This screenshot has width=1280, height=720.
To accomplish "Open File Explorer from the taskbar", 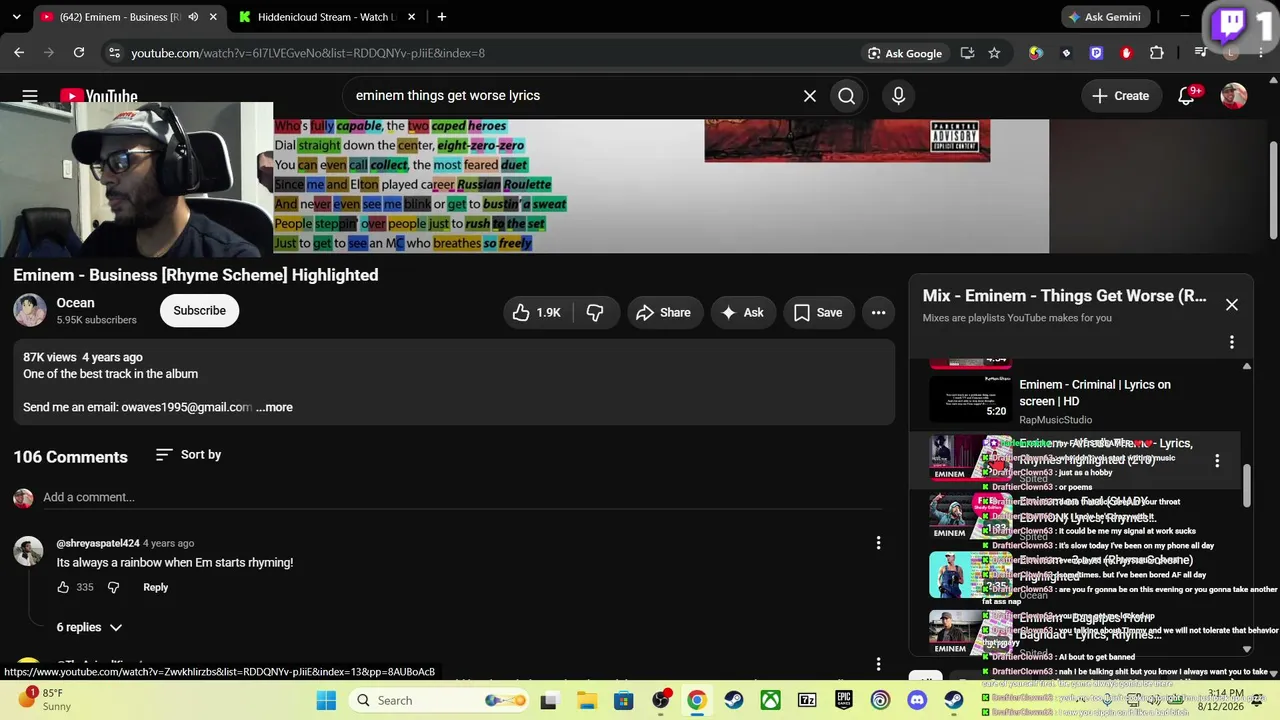I will [x=586, y=701].
